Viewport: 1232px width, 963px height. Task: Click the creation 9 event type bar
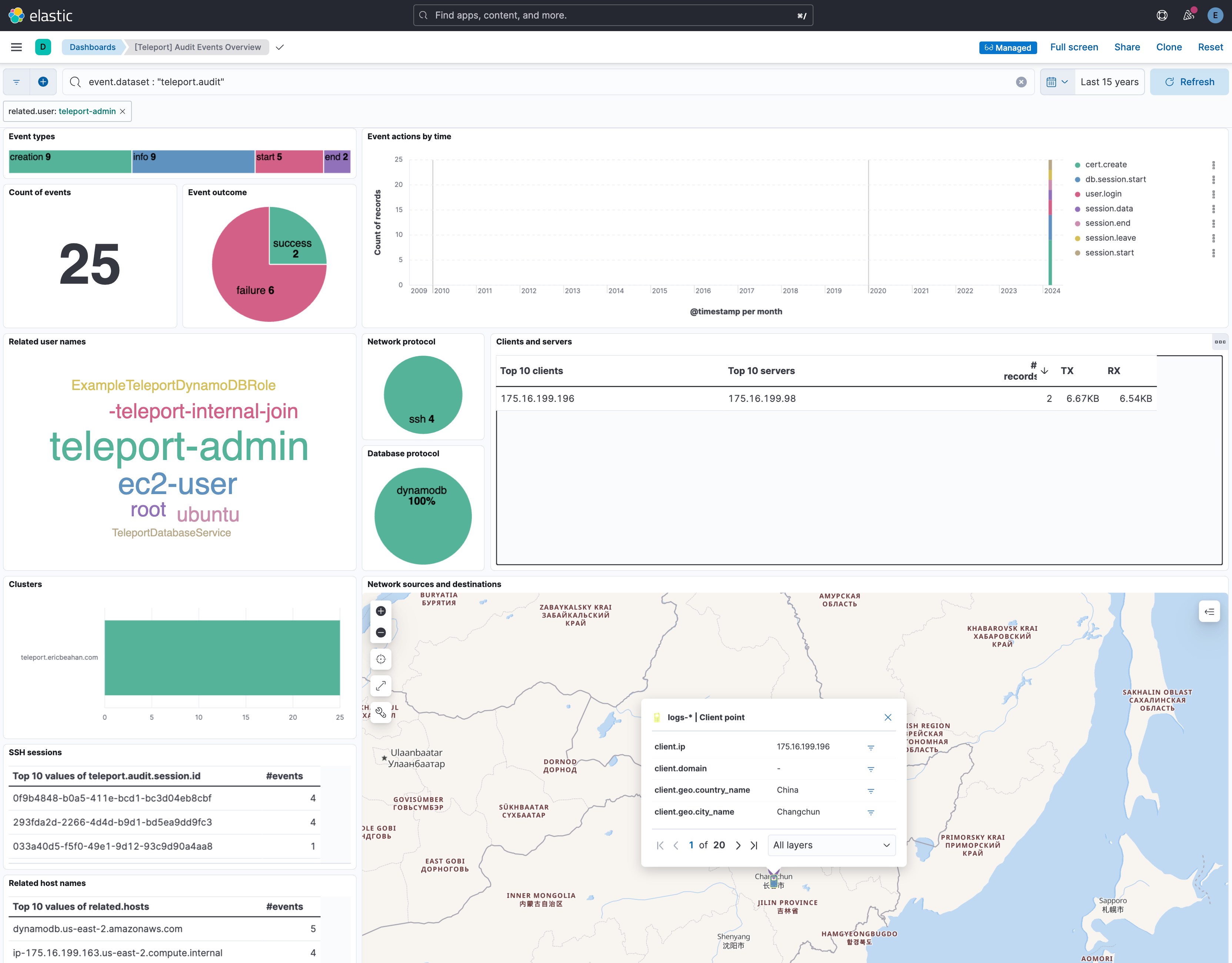click(x=70, y=161)
